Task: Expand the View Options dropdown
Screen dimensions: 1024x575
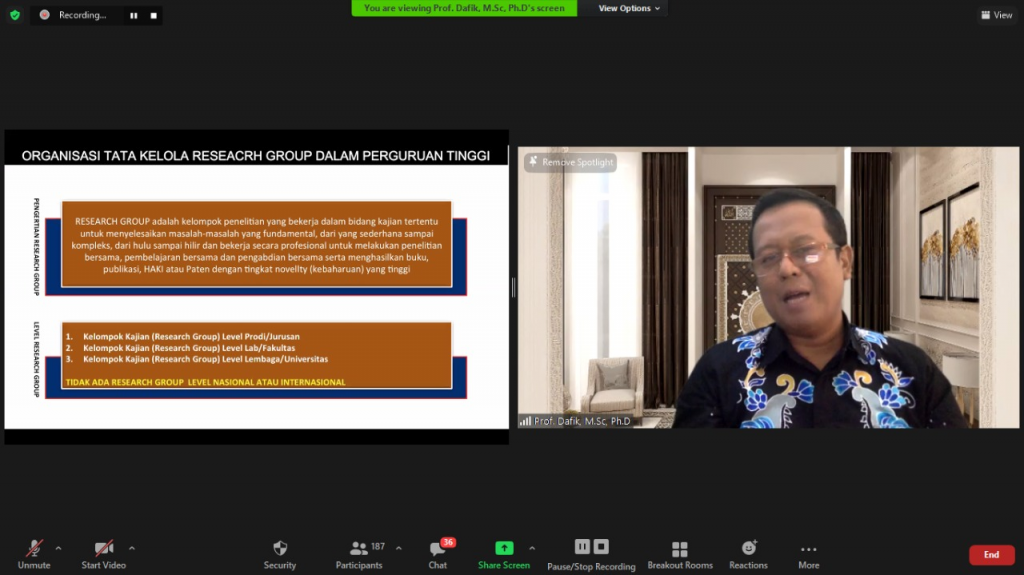Action: coord(630,8)
